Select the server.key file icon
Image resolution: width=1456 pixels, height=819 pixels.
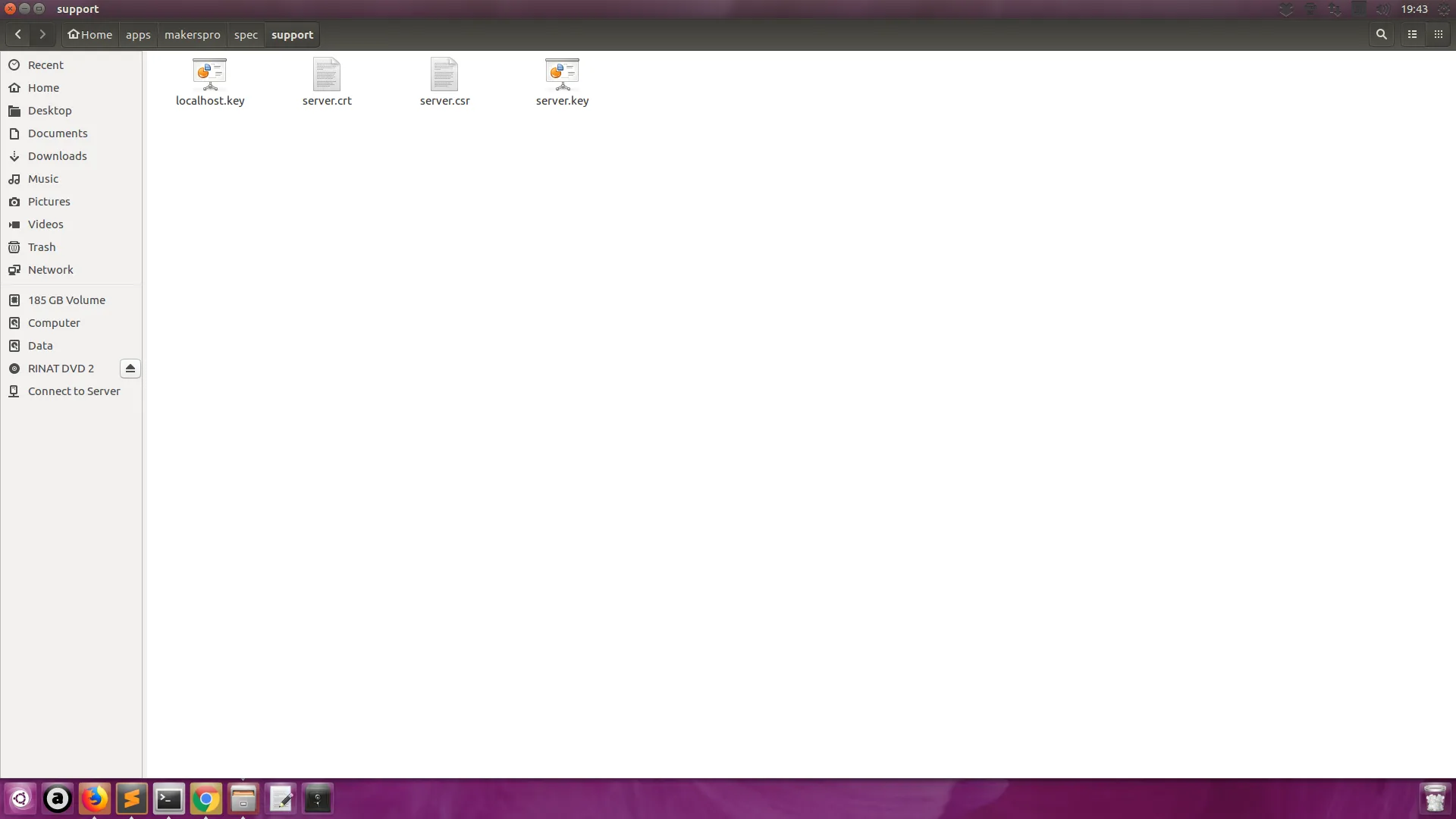[562, 74]
